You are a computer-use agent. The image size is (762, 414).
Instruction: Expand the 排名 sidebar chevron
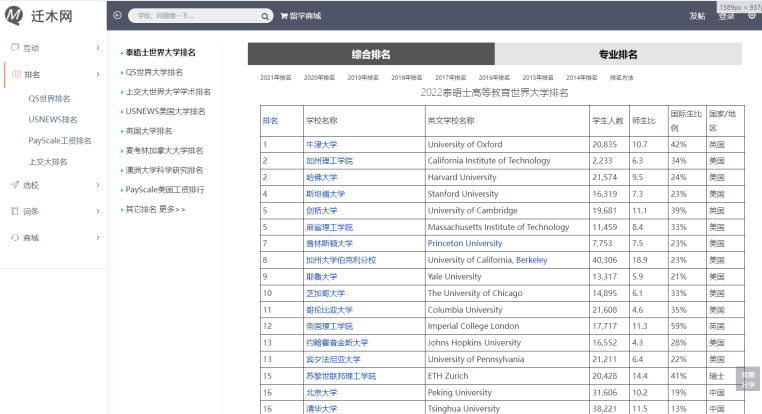[x=98, y=74]
